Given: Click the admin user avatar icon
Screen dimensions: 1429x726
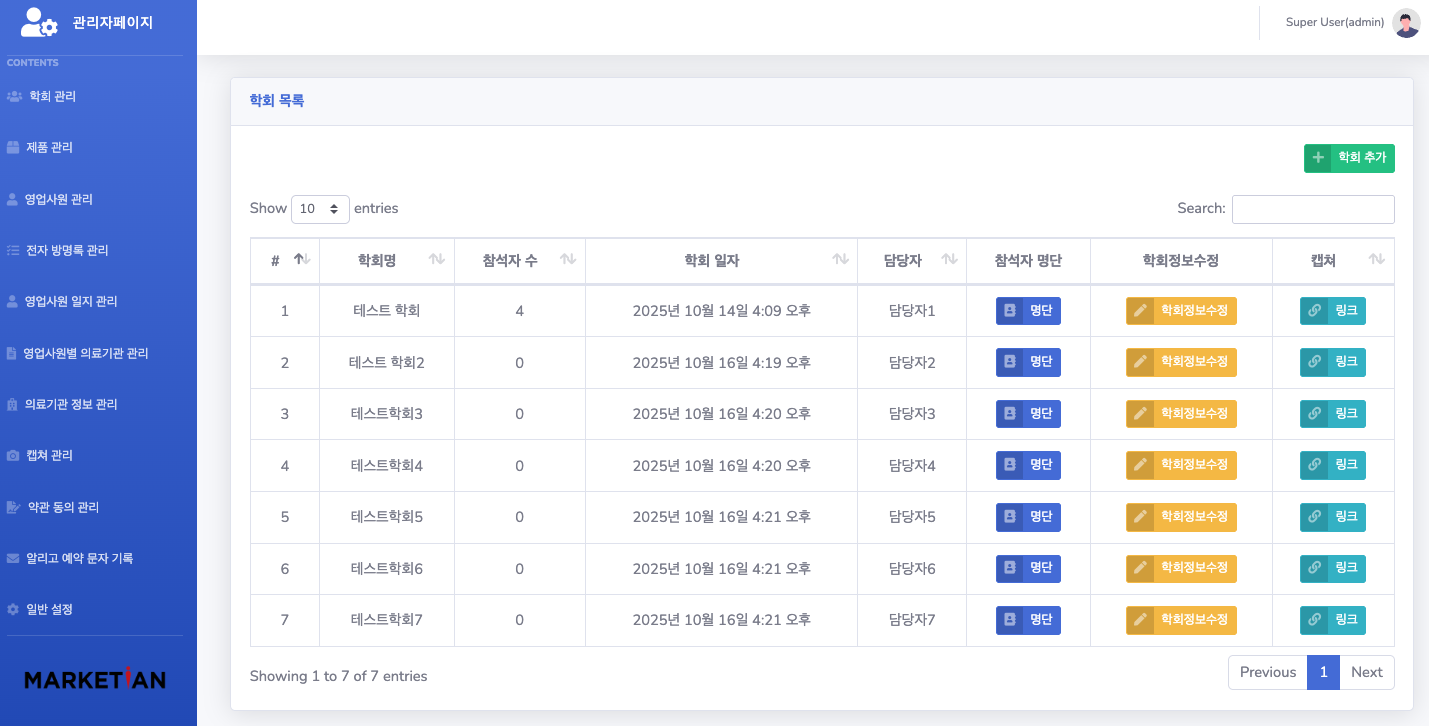Looking at the screenshot, I should 1406,23.
